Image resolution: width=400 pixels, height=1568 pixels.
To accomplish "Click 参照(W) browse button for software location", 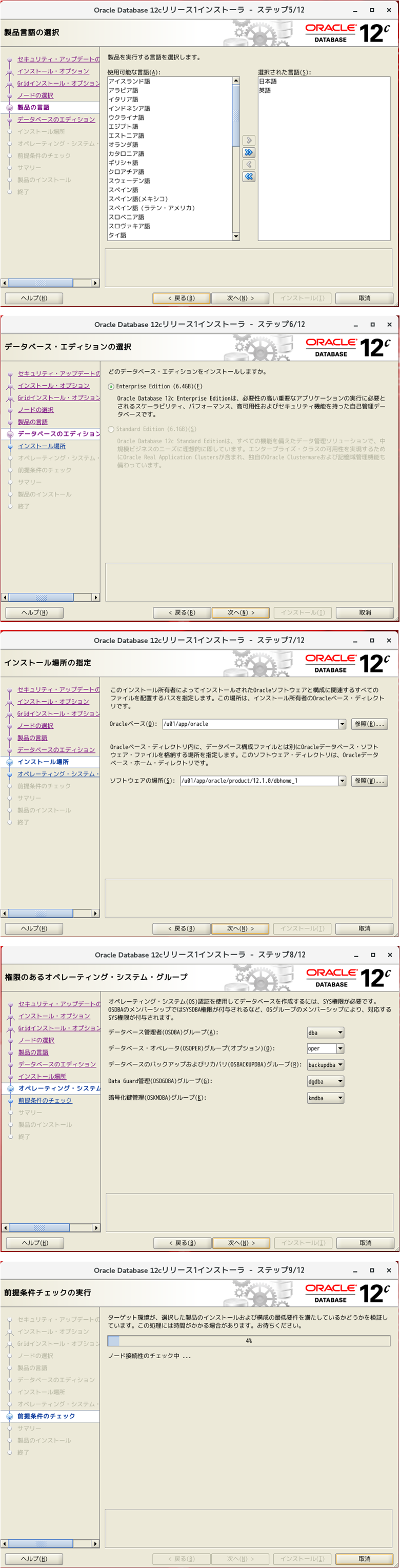I will [x=369, y=780].
